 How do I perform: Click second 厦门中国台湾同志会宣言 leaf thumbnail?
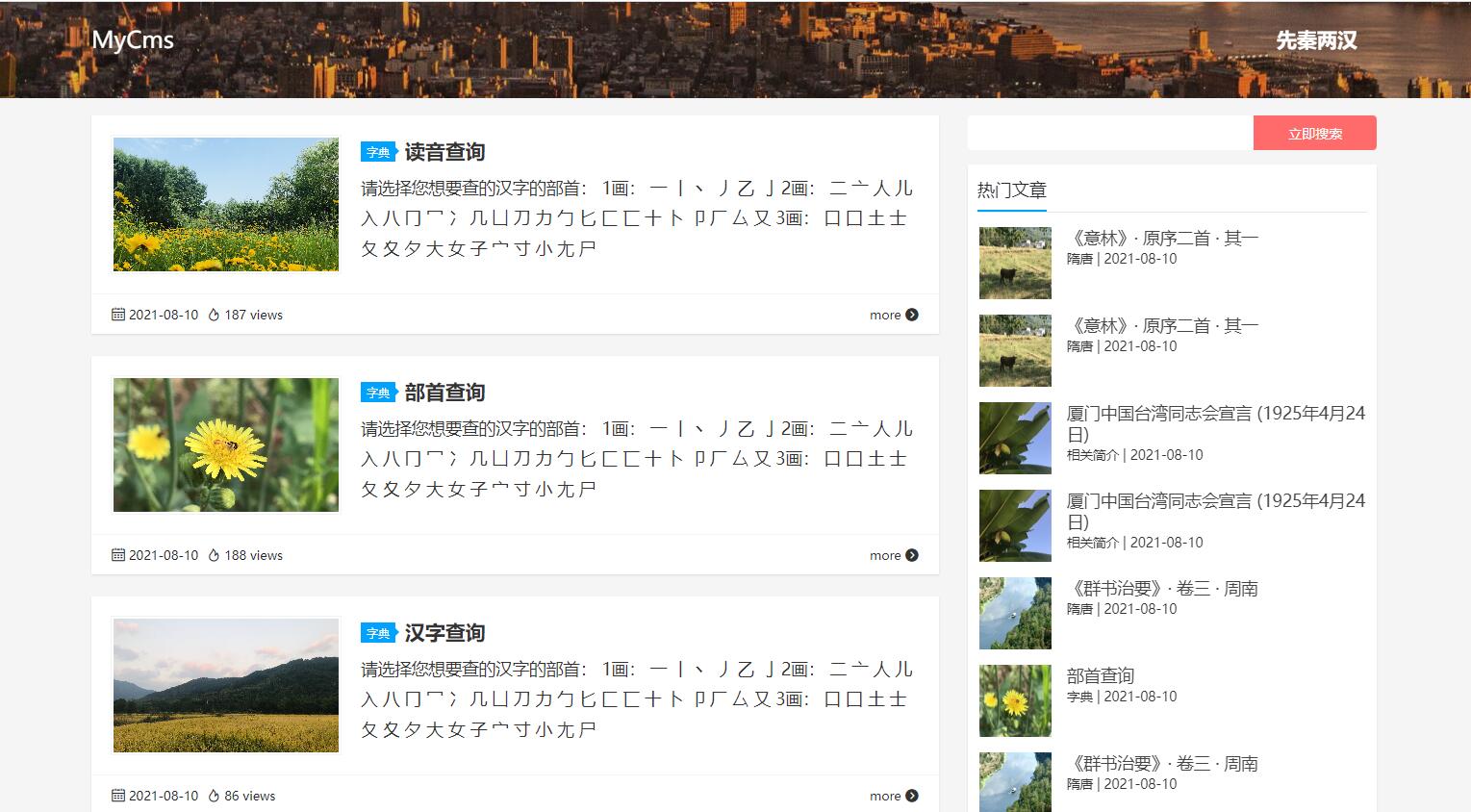tap(1015, 525)
